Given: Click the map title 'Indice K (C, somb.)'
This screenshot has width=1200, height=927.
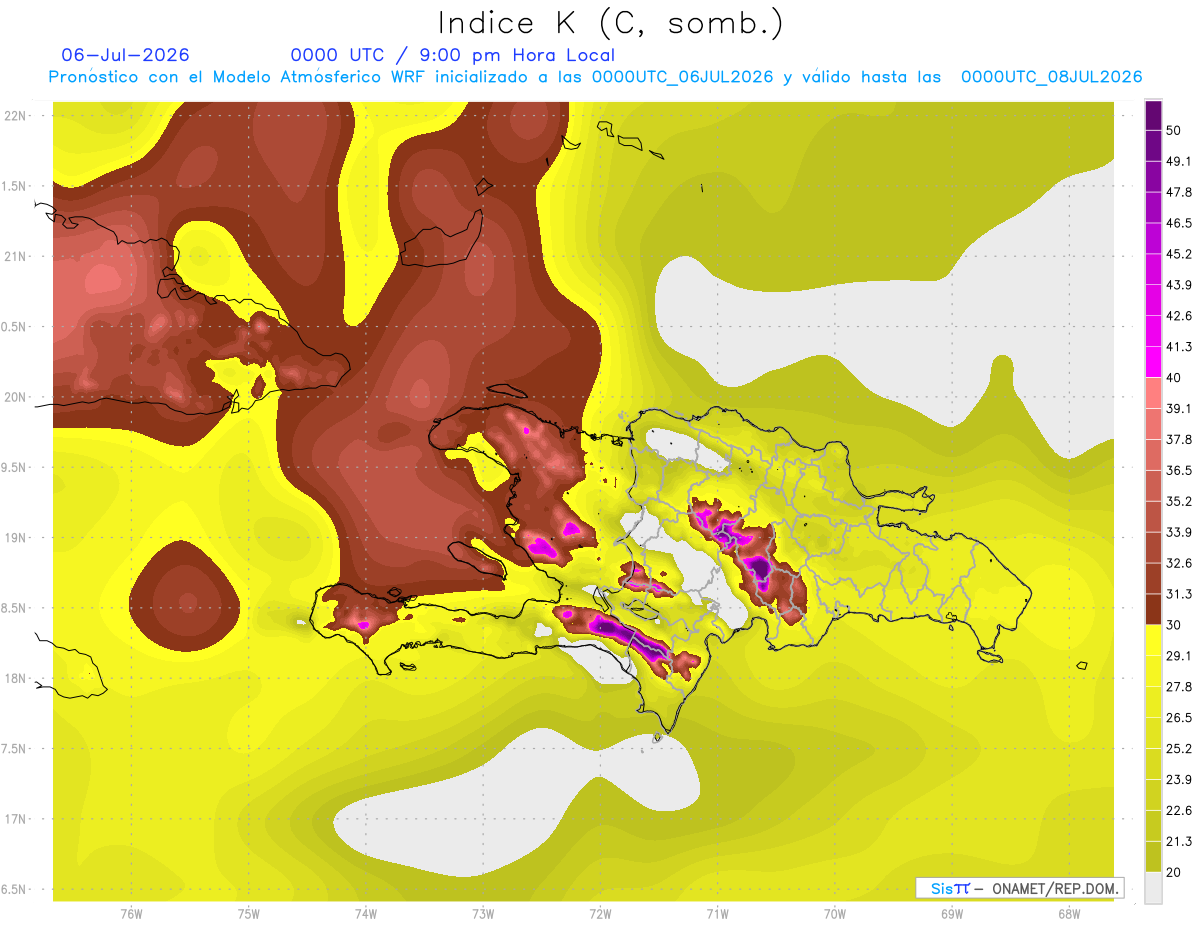Looking at the screenshot, I should click(x=610, y=23).
